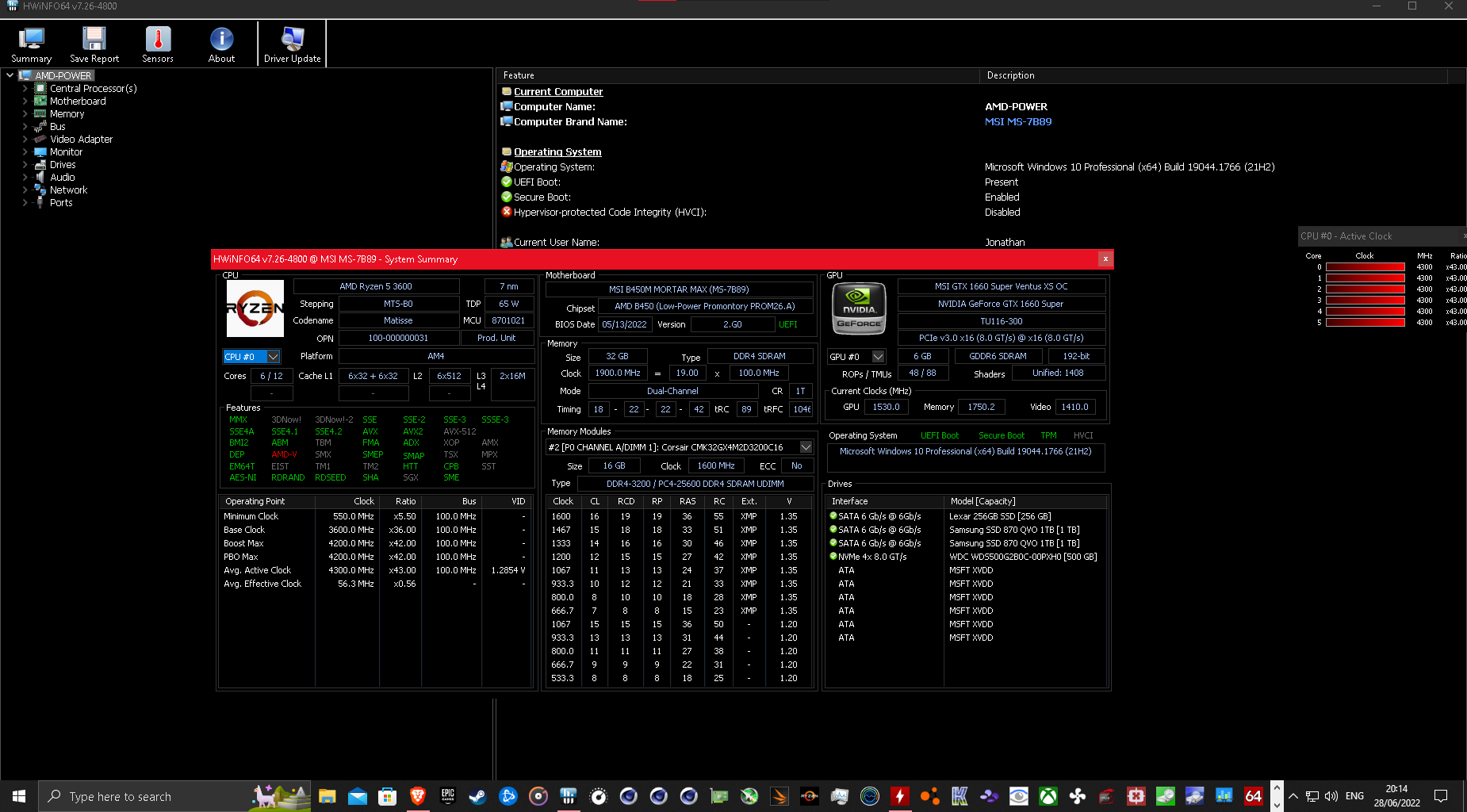
Task: Click the NVIDIA GeForce logo in the GPU panel
Action: coord(859,309)
